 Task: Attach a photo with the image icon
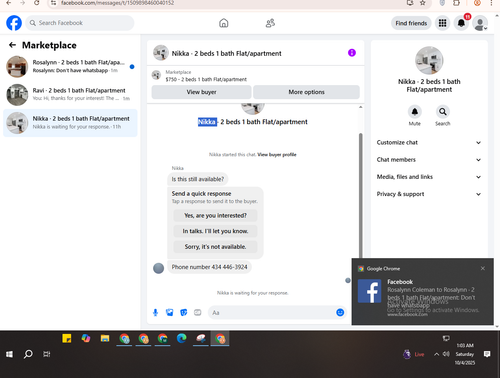tap(170, 312)
